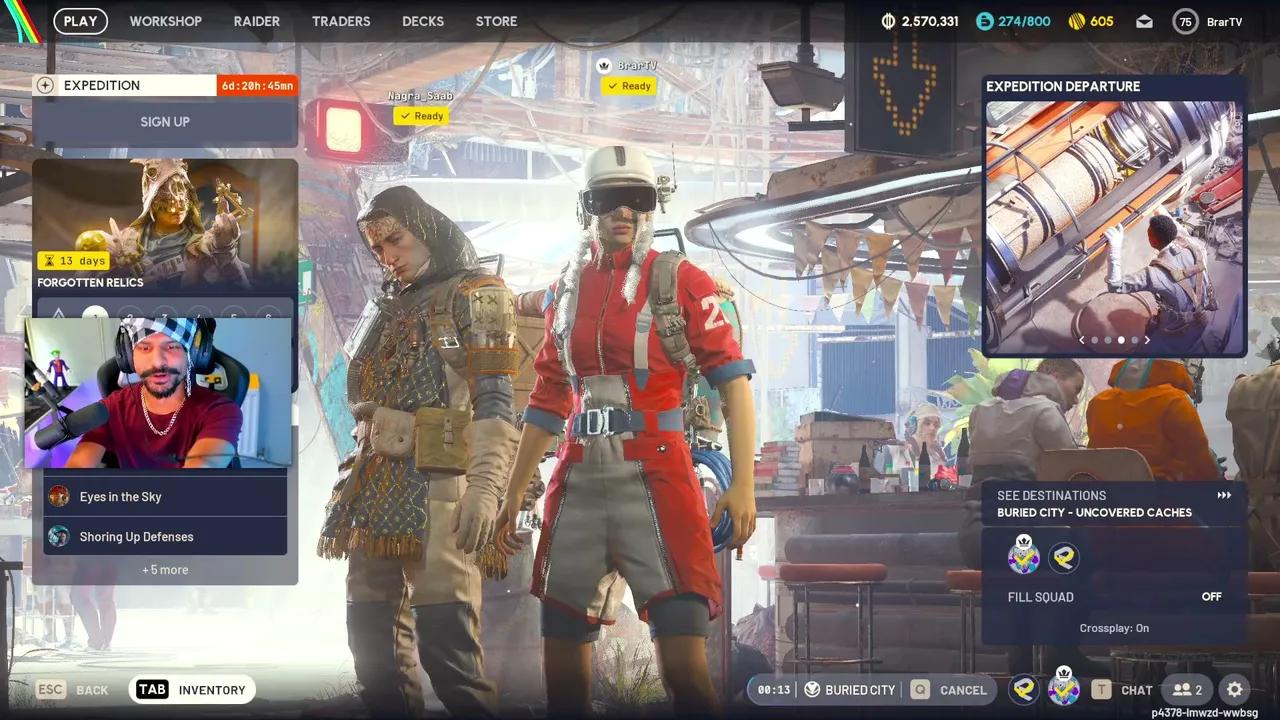Select the fourth news carousel dot
Viewport: 1280px width, 720px height.
[1134, 340]
